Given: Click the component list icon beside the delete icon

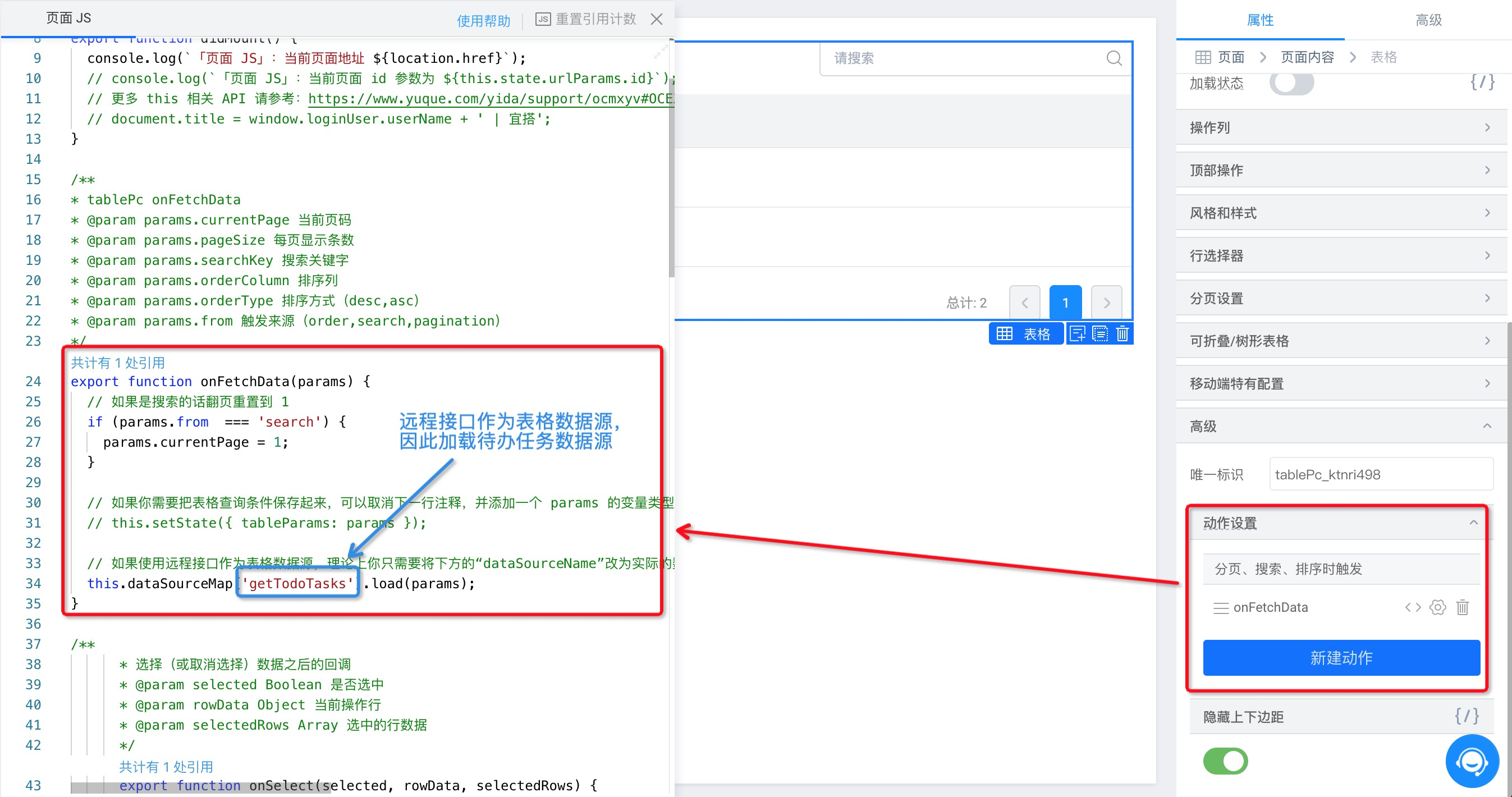Looking at the screenshot, I should (x=1100, y=334).
